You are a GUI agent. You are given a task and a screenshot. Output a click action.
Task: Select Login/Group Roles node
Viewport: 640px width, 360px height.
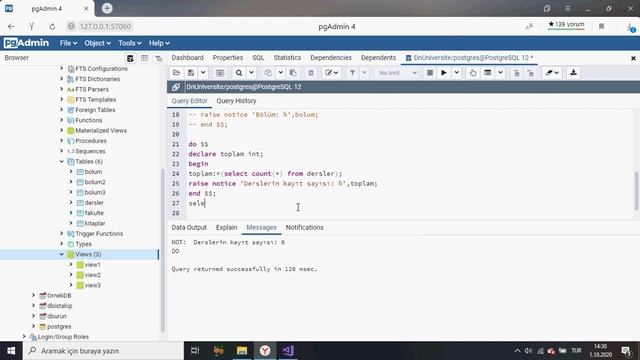pos(63,337)
